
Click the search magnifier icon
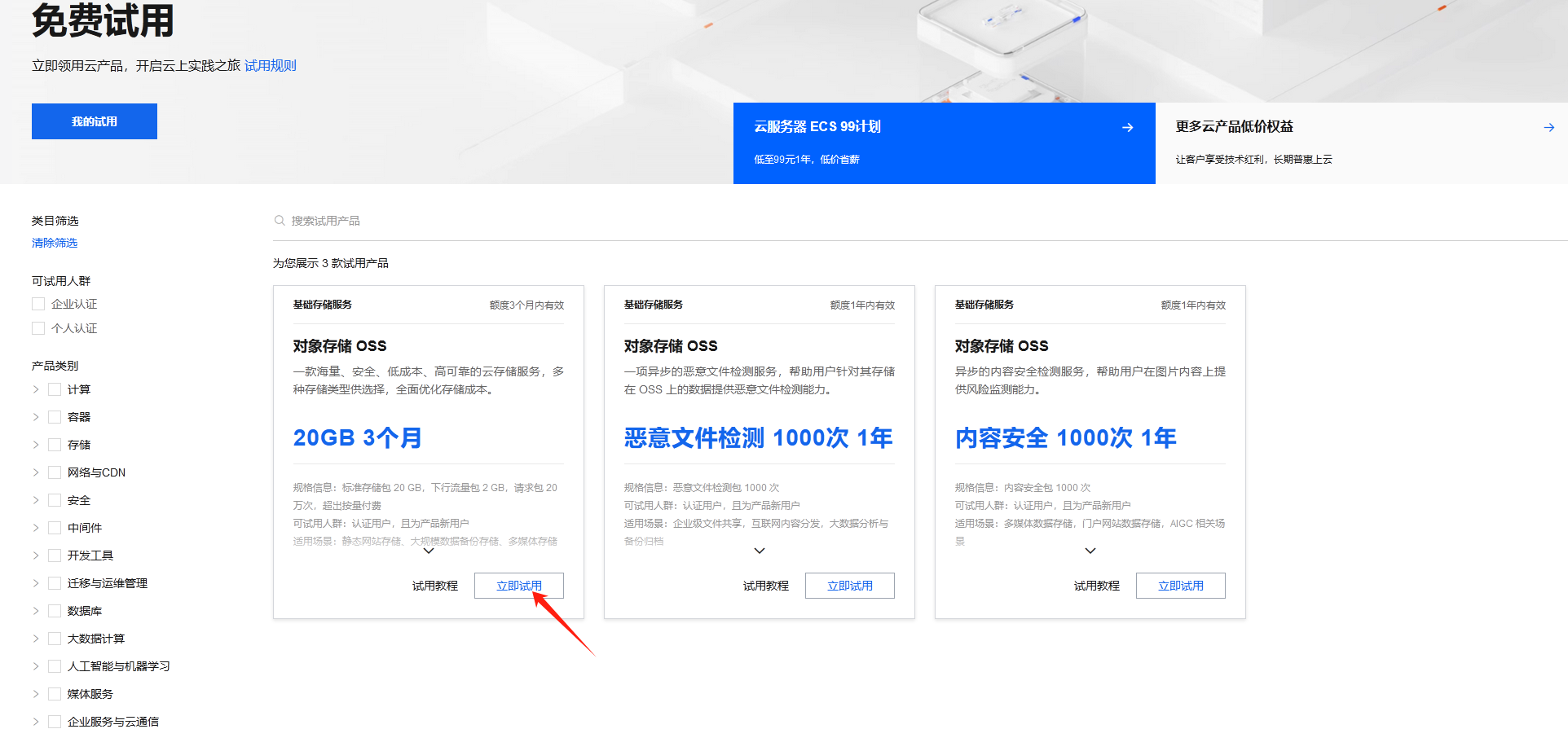point(280,221)
